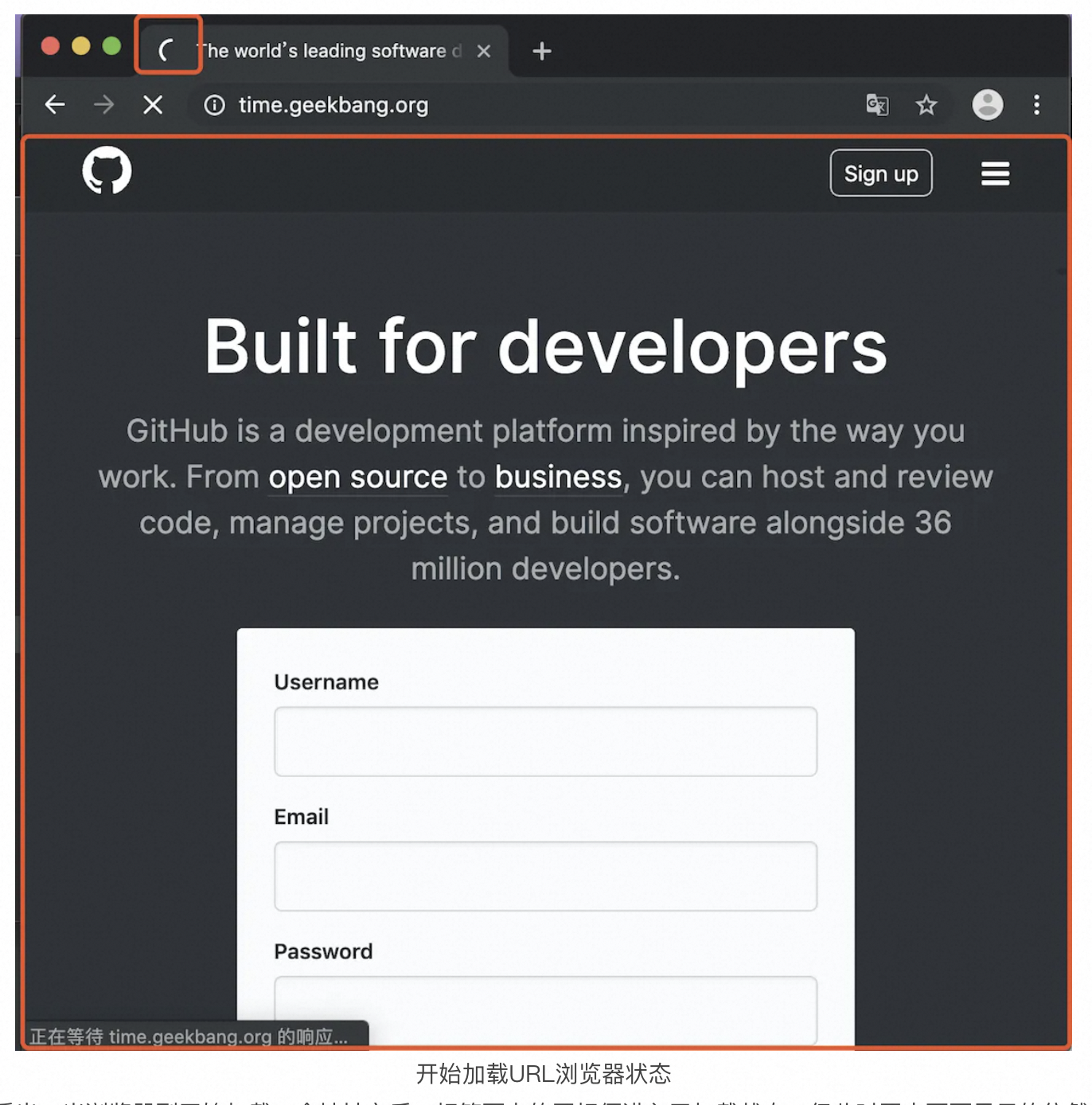This screenshot has width=1092, height=1105.
Task: Open a new tab with the plus button
Action: point(542,51)
